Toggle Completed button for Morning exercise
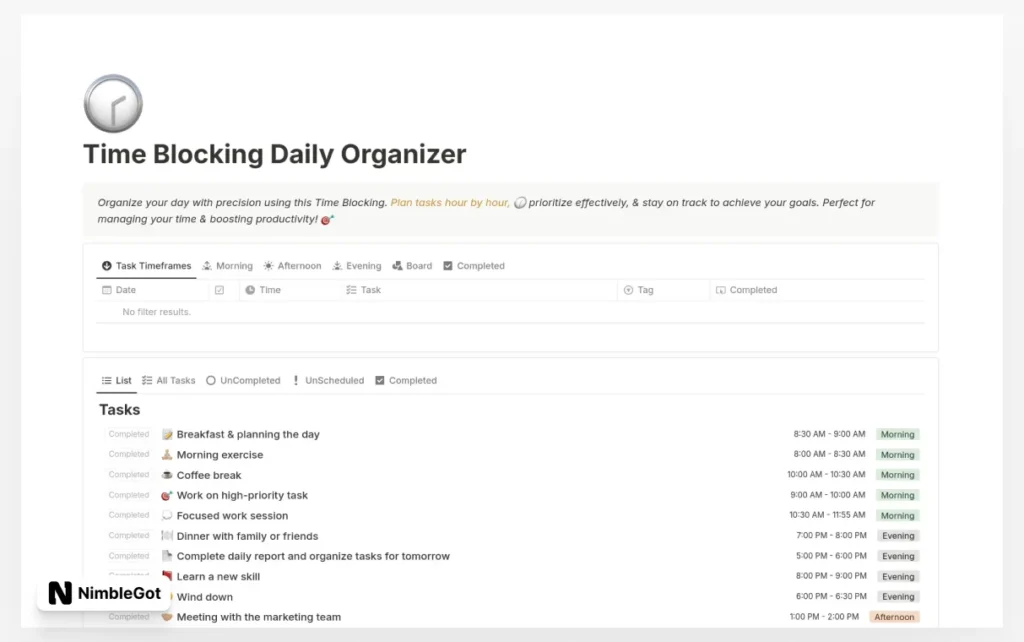This screenshot has height=642, width=1024. click(x=129, y=454)
